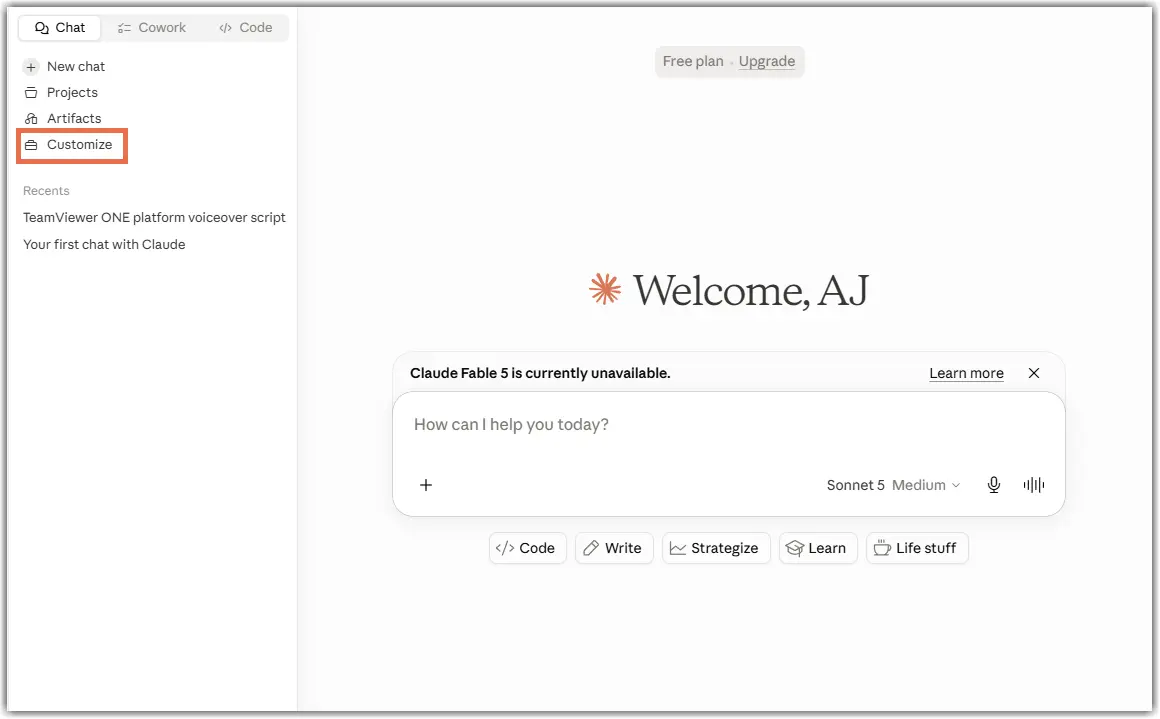Screen dimensions: 1160x719
Task: Click the Recents heading
Action: [46, 191]
